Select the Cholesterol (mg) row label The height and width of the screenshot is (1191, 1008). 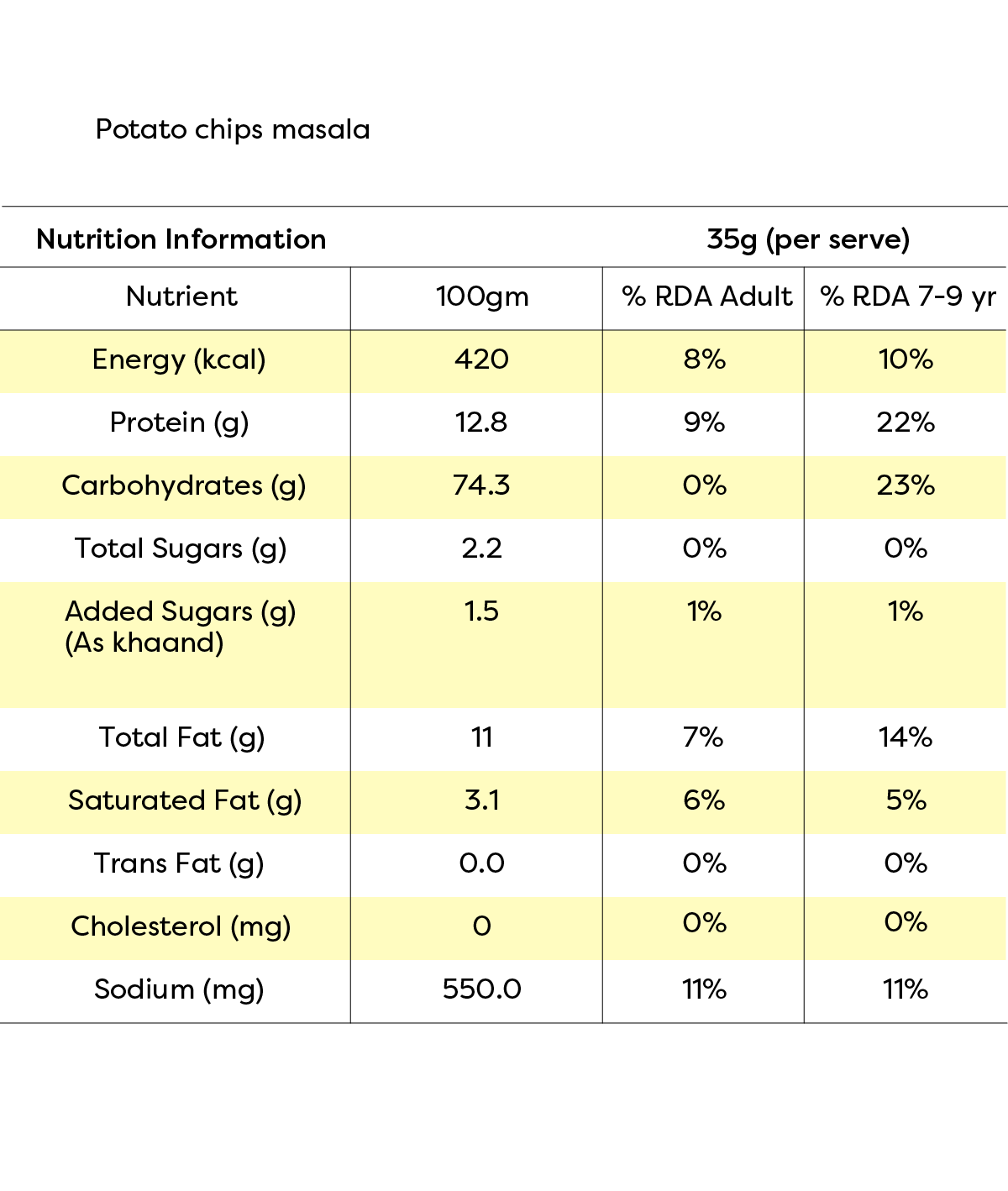pos(181,927)
